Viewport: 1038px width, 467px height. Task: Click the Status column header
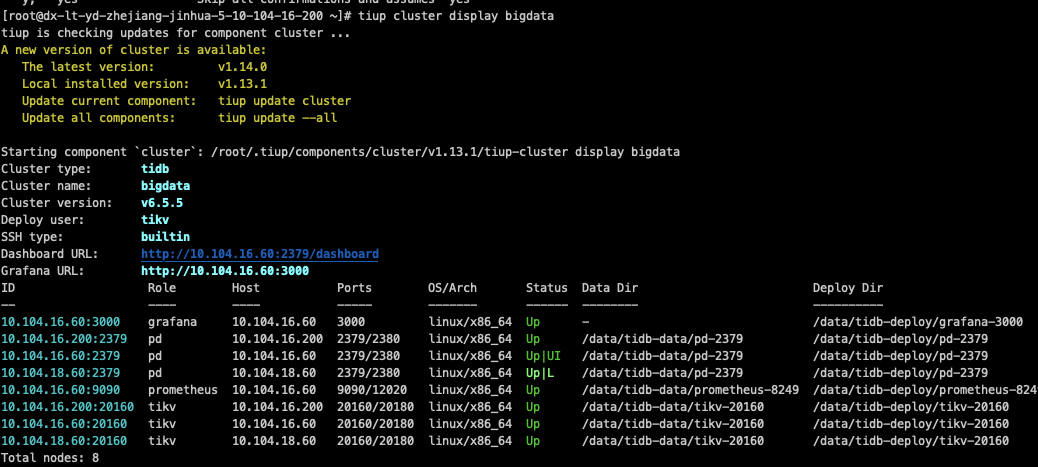click(546, 288)
